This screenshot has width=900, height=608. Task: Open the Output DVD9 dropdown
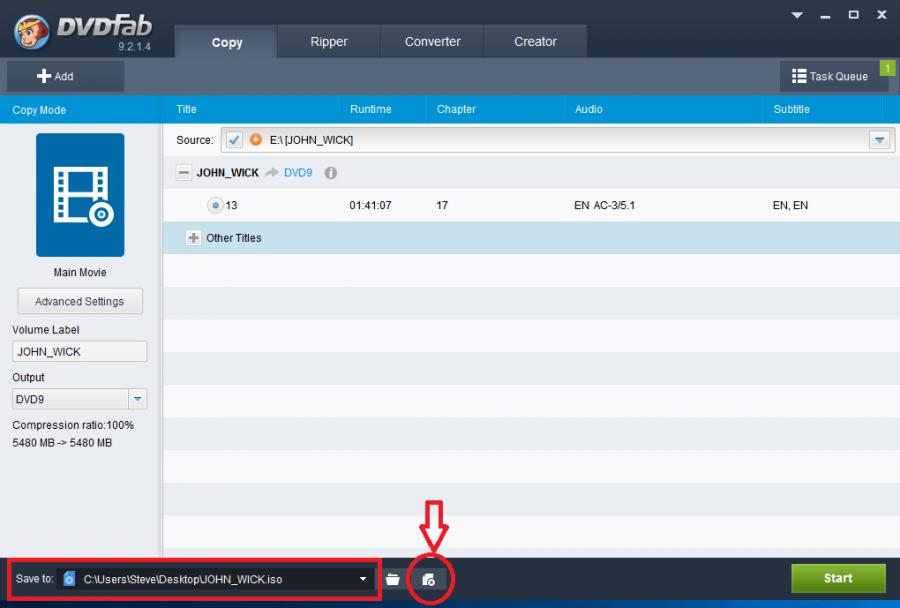[138, 399]
